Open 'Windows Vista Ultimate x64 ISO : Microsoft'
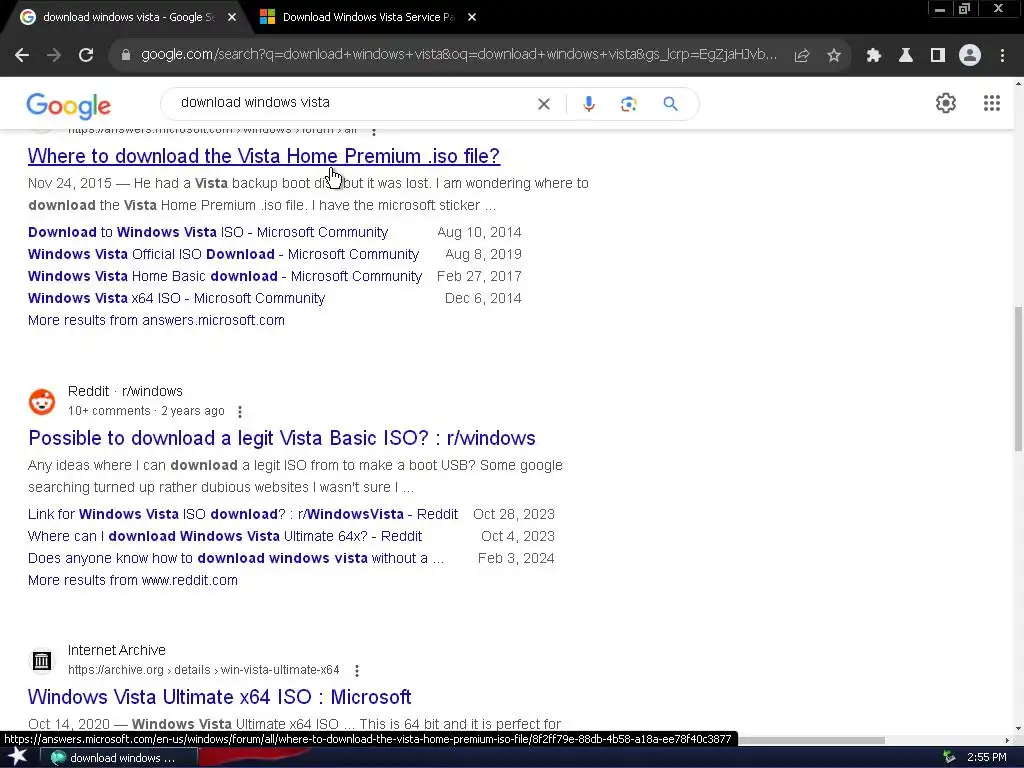 click(219, 697)
